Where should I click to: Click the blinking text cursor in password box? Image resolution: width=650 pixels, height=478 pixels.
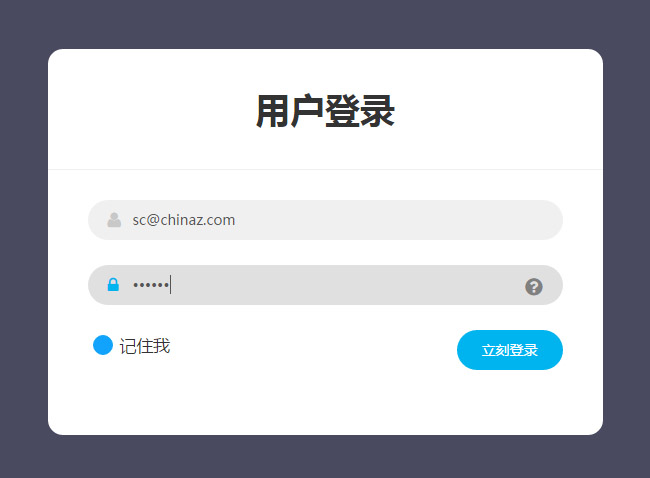point(170,285)
